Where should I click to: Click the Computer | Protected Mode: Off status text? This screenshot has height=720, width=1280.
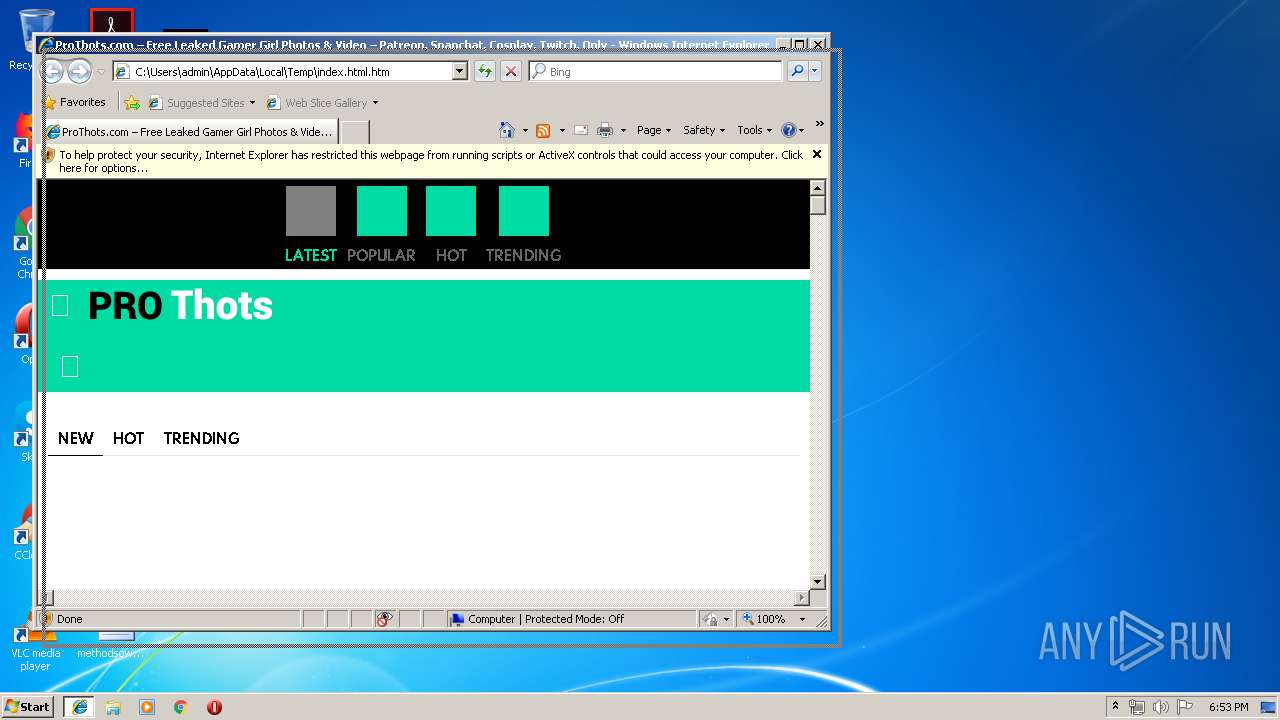click(546, 619)
